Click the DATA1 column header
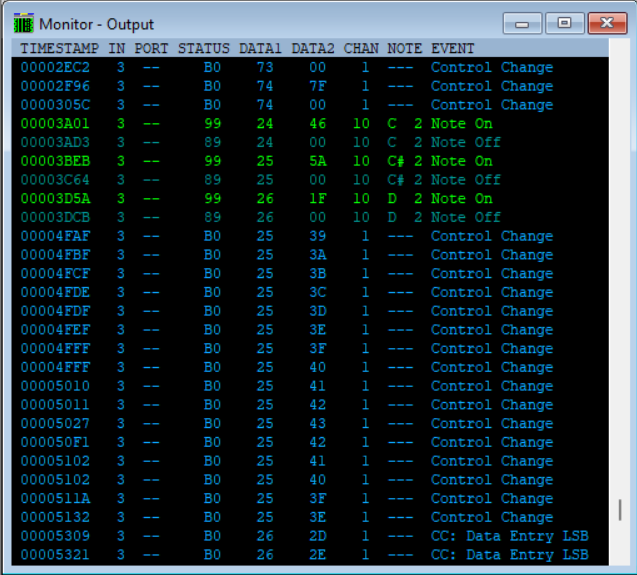This screenshot has width=637, height=575. point(260,48)
